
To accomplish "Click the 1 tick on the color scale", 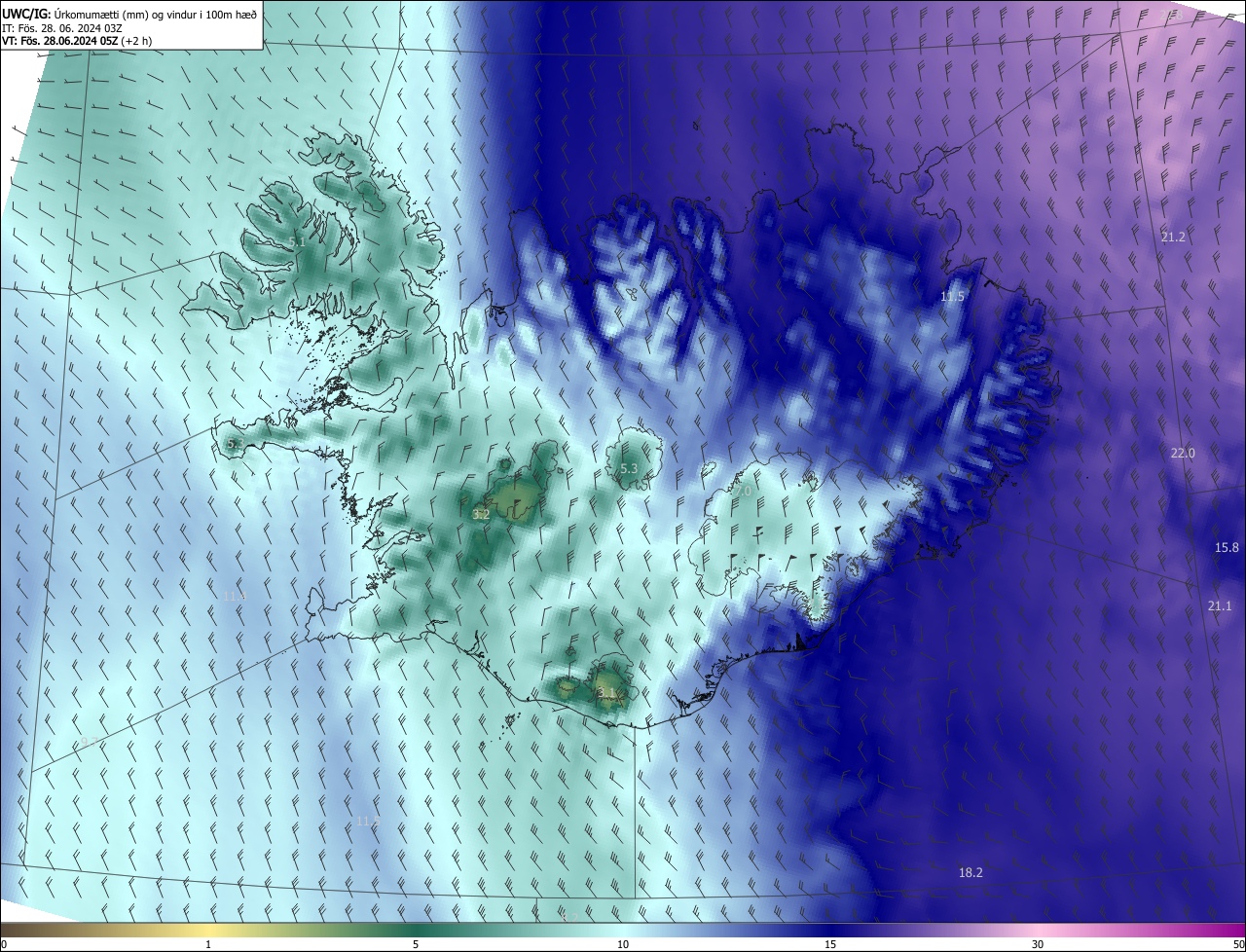I will pos(208,944).
